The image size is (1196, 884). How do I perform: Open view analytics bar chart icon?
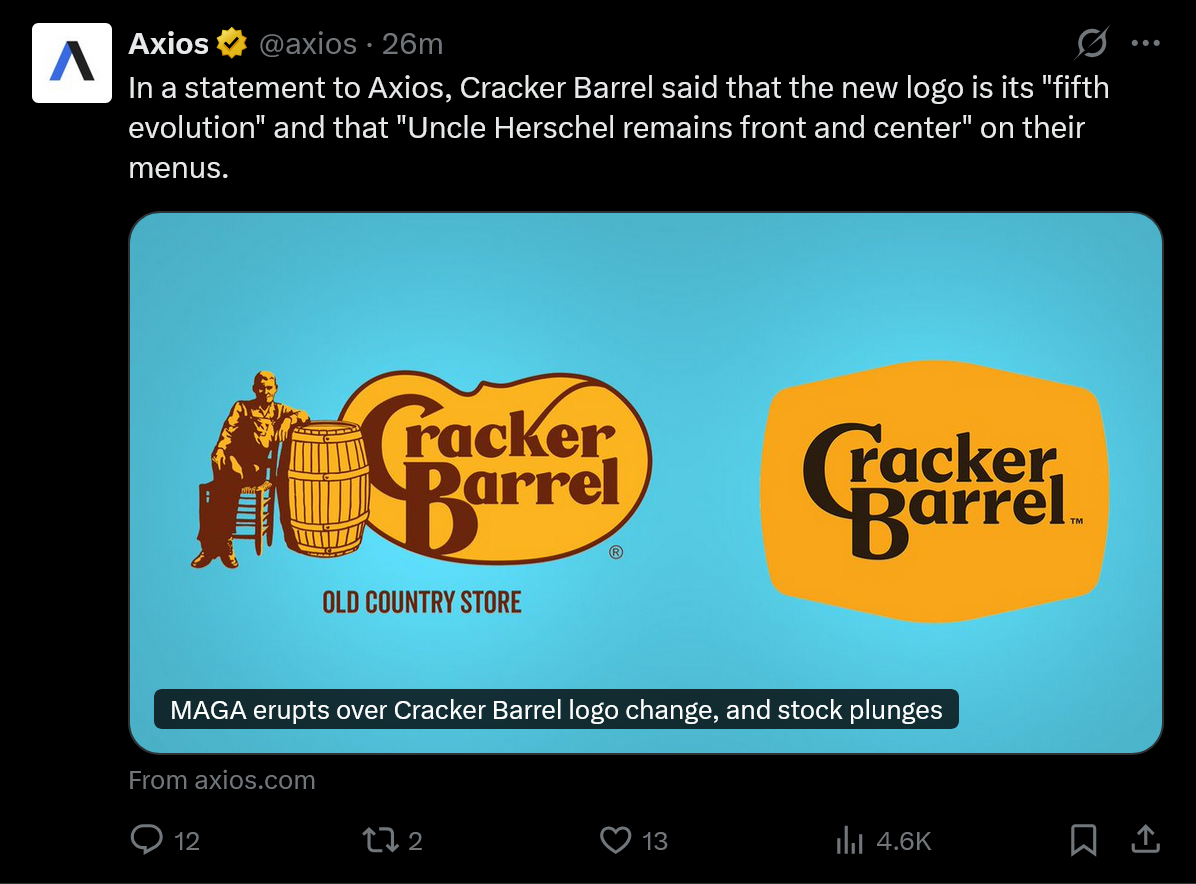tap(849, 840)
